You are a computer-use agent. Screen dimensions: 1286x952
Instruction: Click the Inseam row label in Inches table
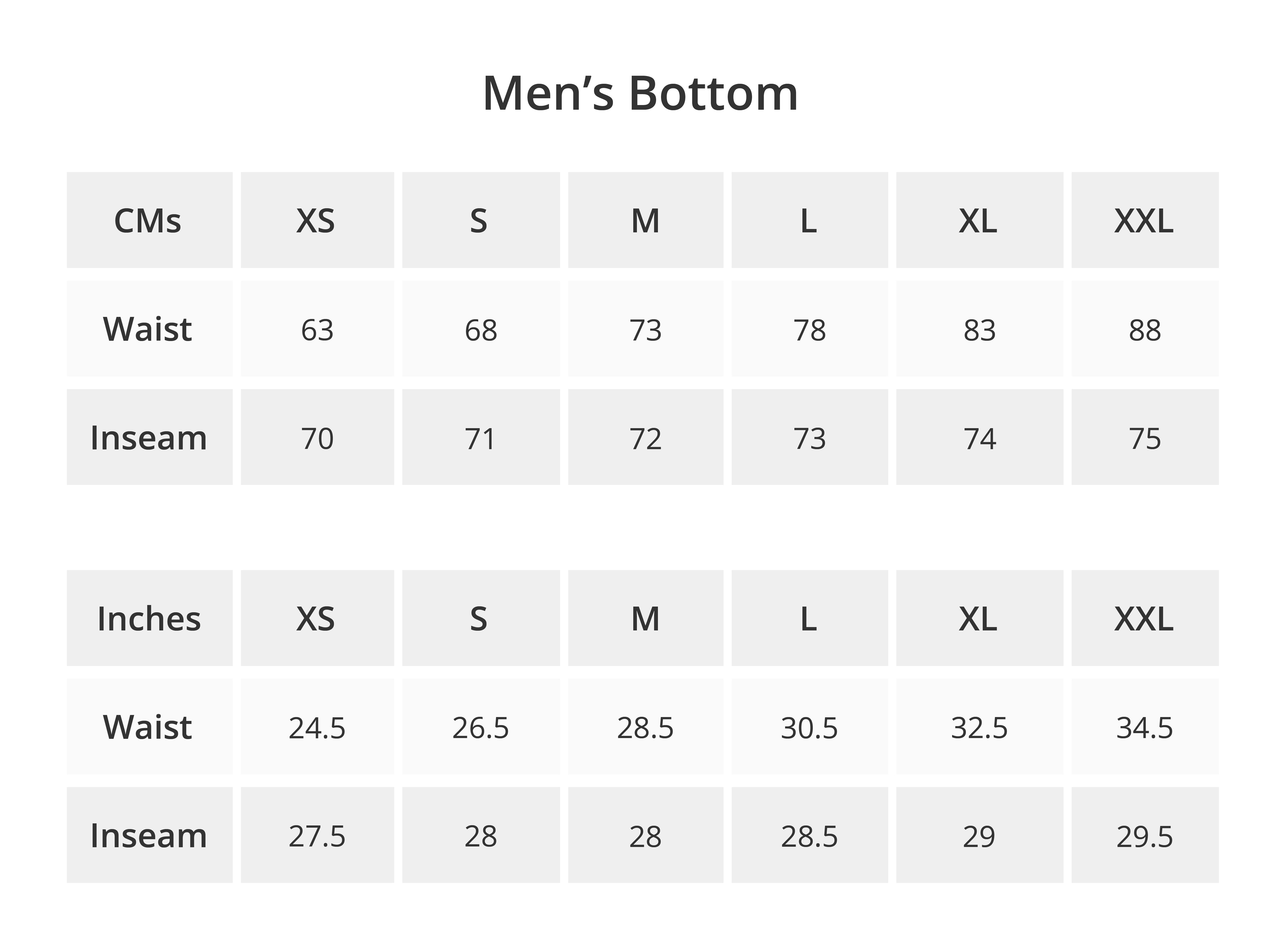coord(149,835)
